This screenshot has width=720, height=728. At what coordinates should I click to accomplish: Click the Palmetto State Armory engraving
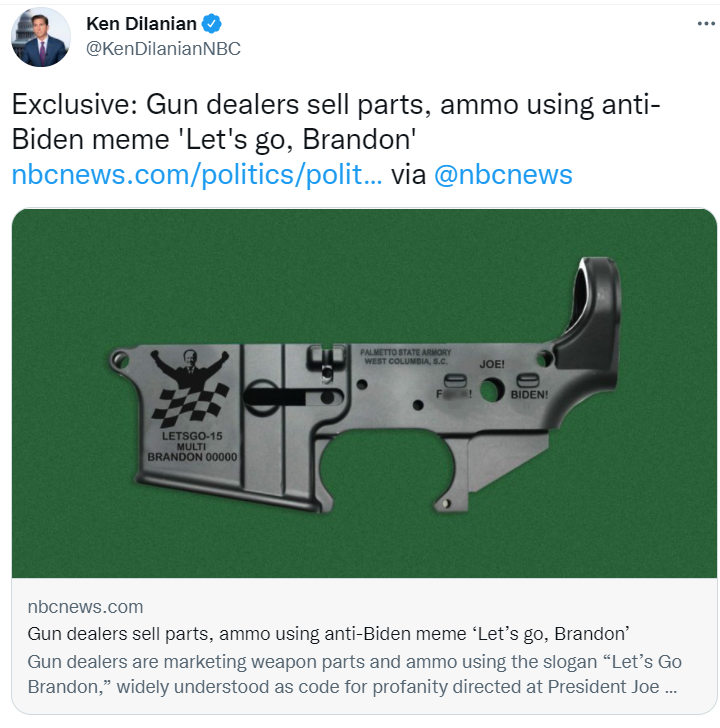(x=406, y=357)
